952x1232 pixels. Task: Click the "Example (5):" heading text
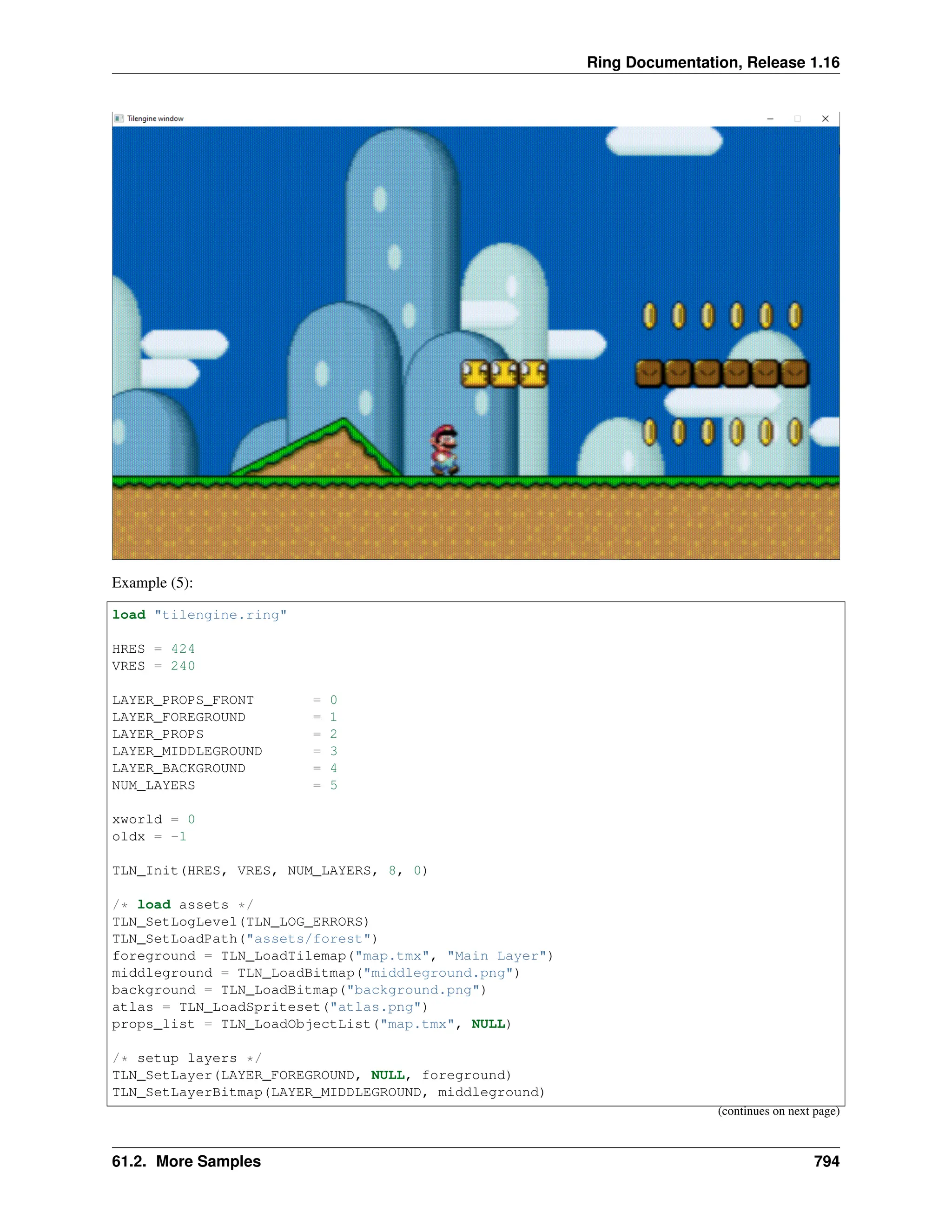pos(152,583)
